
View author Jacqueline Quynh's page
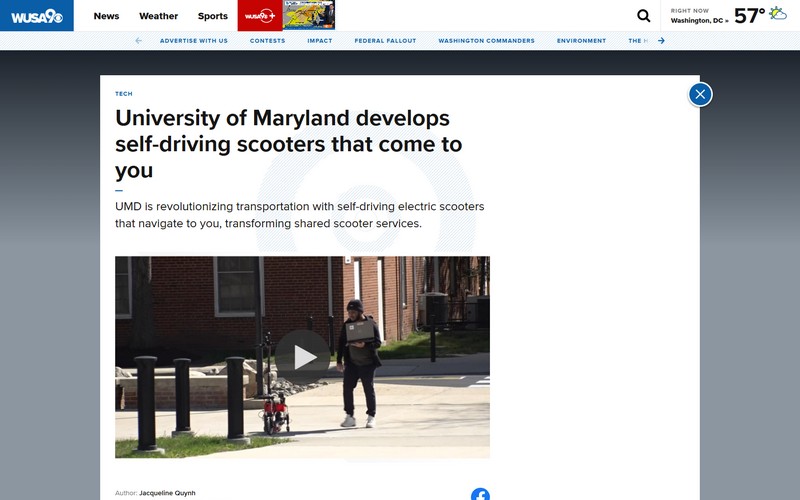tap(167, 493)
